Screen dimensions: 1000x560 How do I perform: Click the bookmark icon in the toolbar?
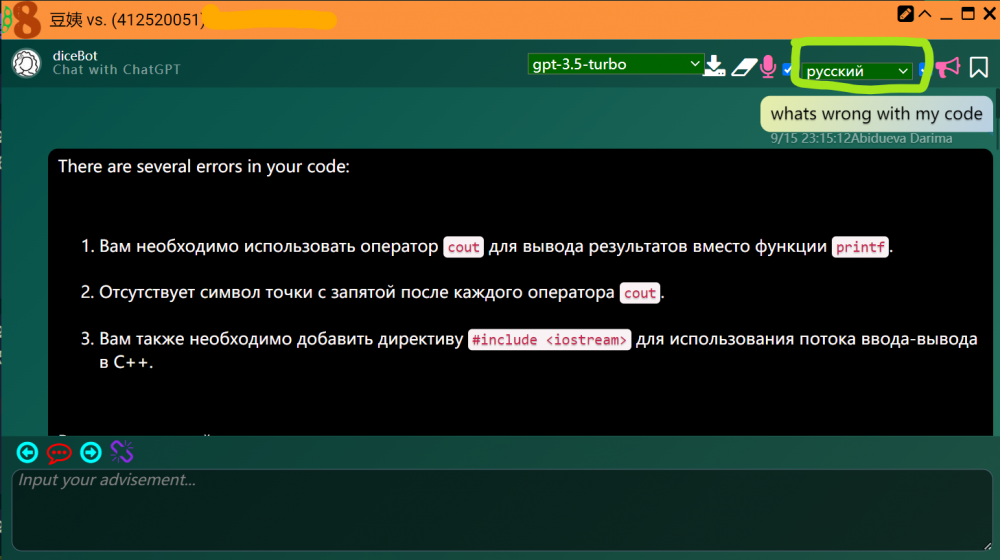point(978,67)
